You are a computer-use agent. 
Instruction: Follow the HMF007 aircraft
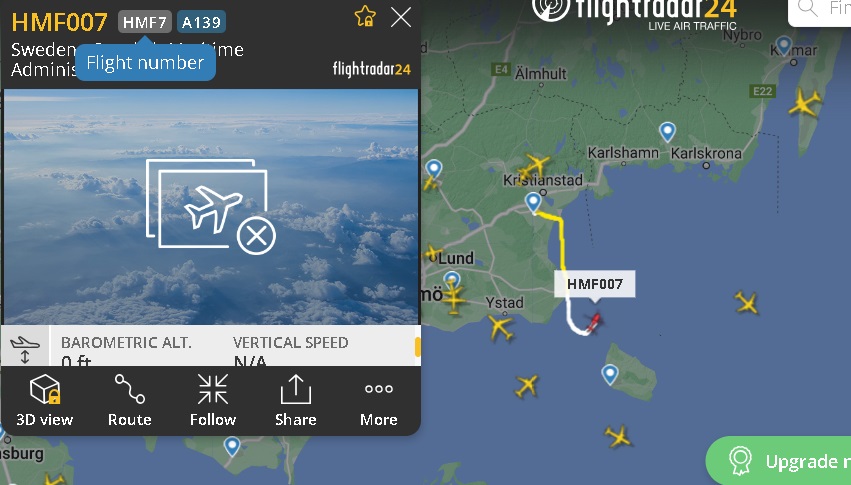pyautogui.click(x=213, y=401)
